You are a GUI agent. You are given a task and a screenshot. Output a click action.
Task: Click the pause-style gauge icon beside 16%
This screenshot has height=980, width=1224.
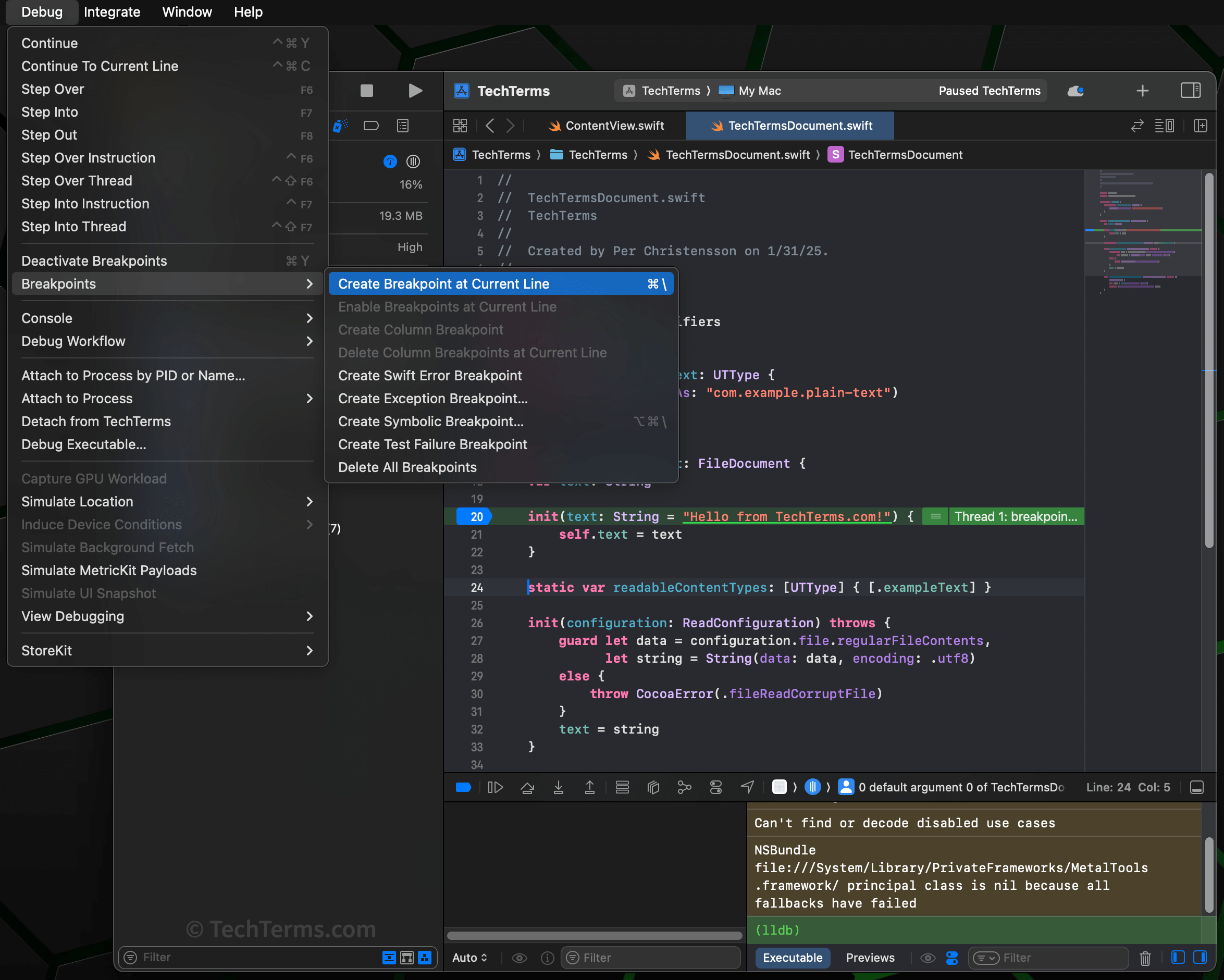pyautogui.click(x=413, y=162)
